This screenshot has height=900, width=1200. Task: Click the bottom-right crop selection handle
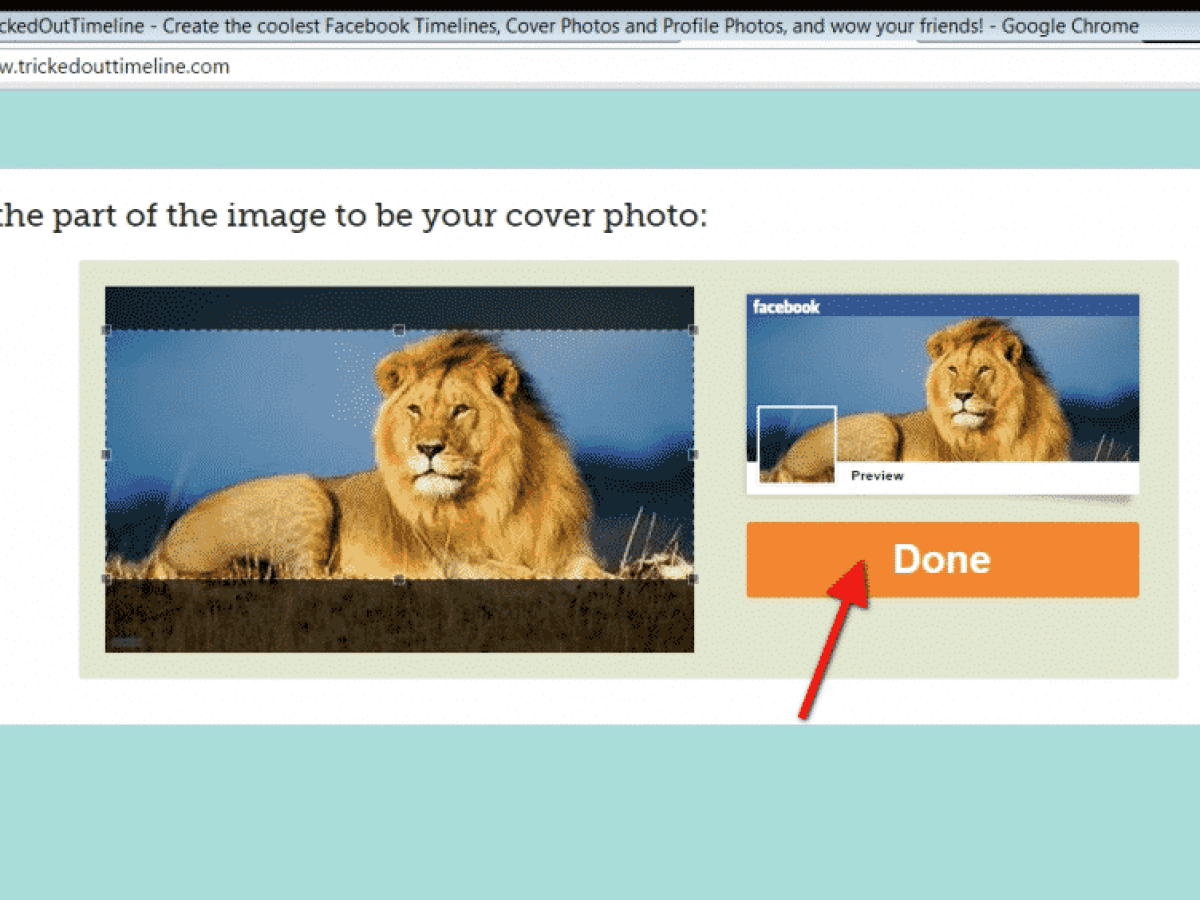693,579
